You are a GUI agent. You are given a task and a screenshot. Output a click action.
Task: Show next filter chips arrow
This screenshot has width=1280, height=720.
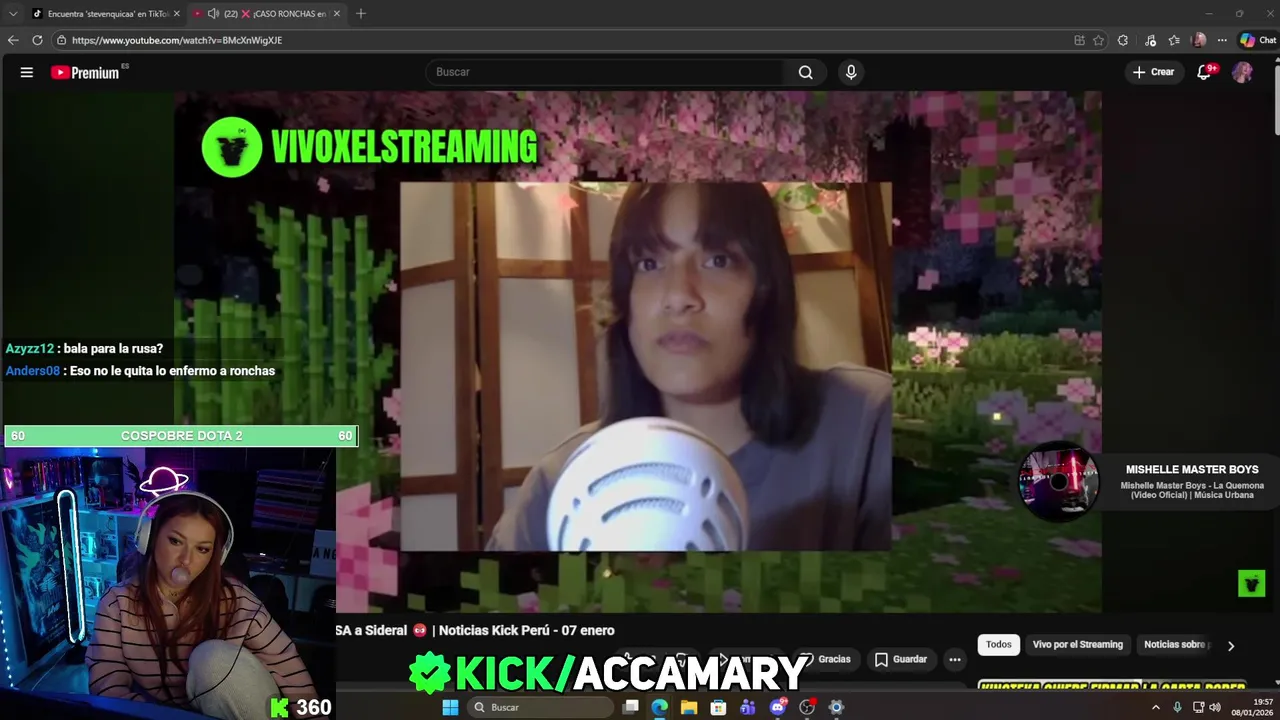[1231, 645]
